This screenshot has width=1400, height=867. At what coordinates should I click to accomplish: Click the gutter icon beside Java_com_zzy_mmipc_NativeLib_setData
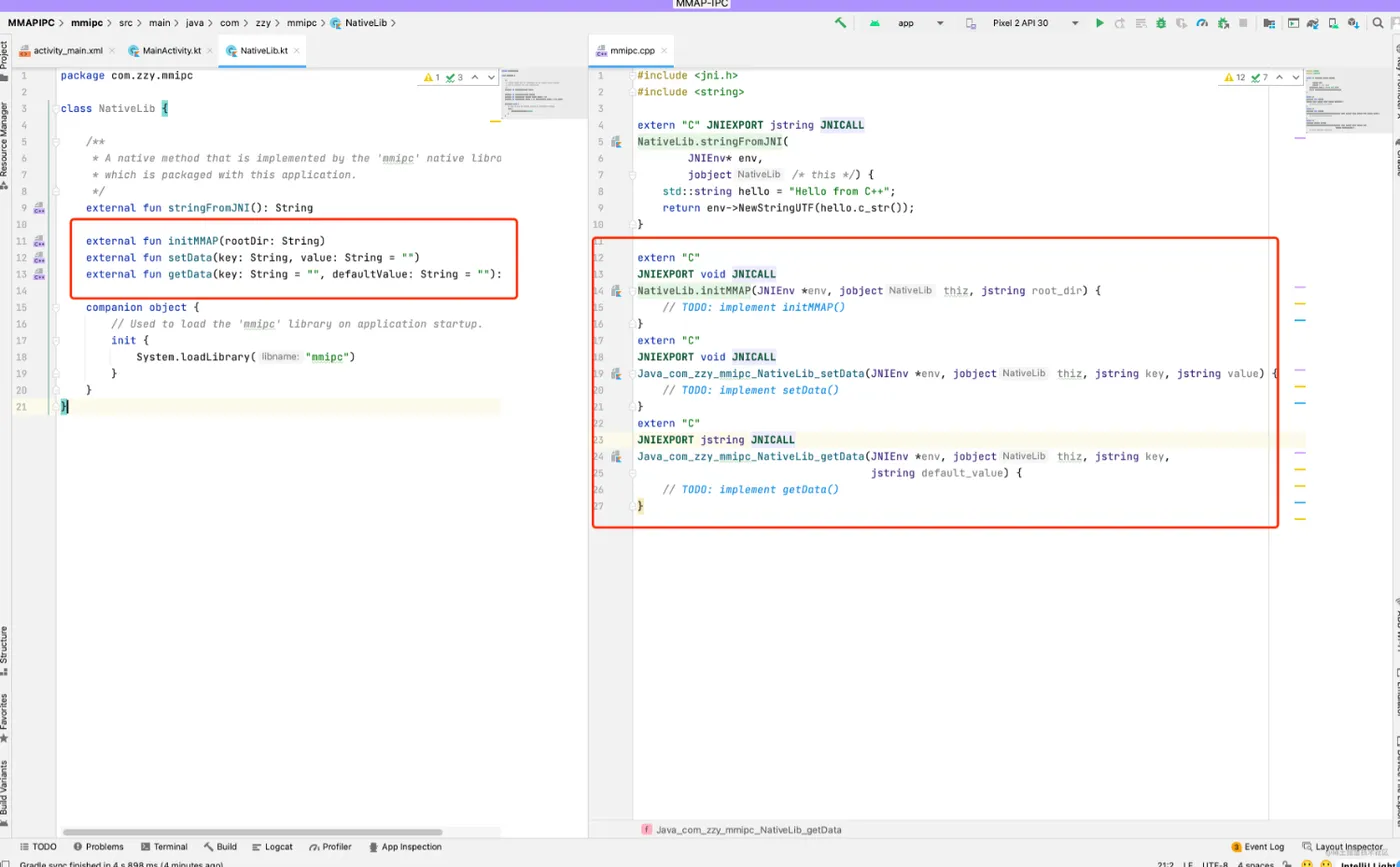pos(616,373)
